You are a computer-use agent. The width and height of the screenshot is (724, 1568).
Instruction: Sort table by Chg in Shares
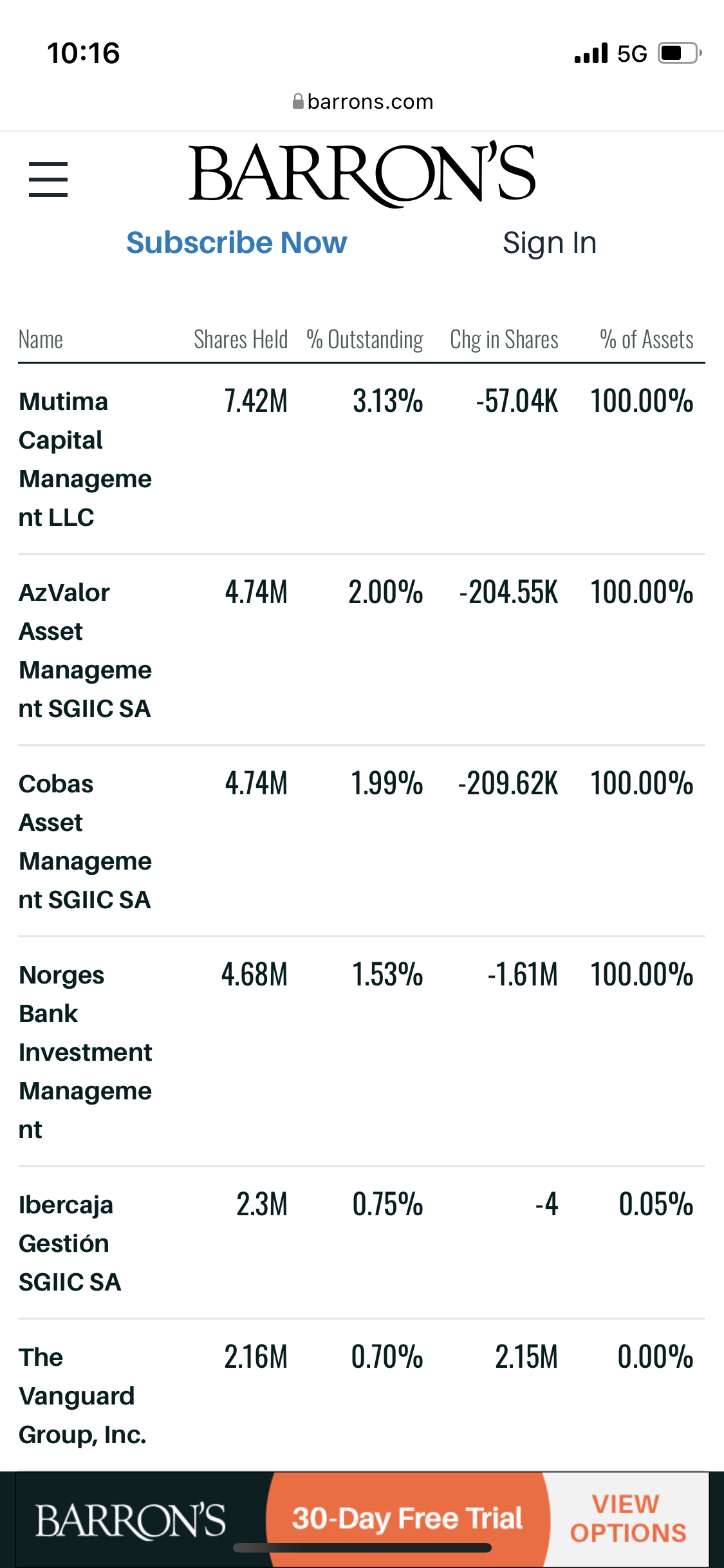click(504, 339)
